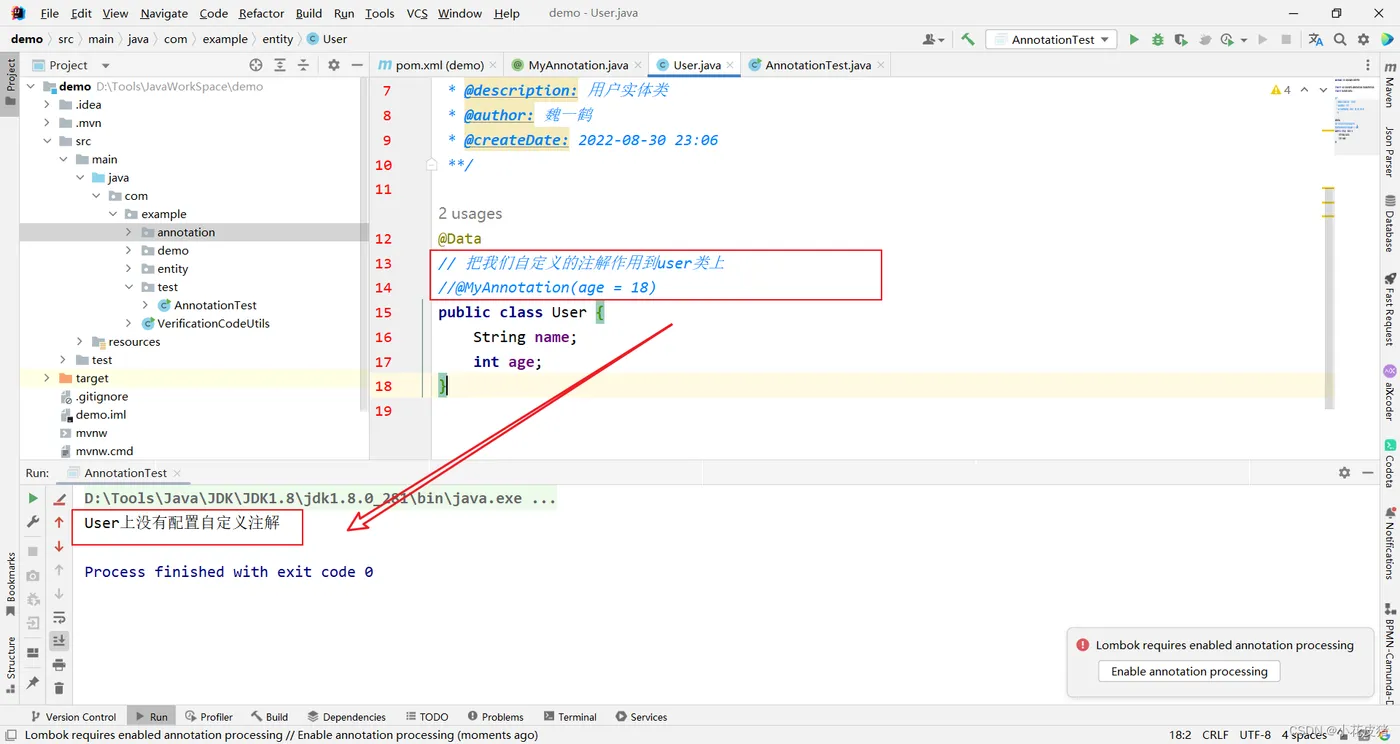Open the Codota side panel
1400x744 pixels.
point(1390,462)
